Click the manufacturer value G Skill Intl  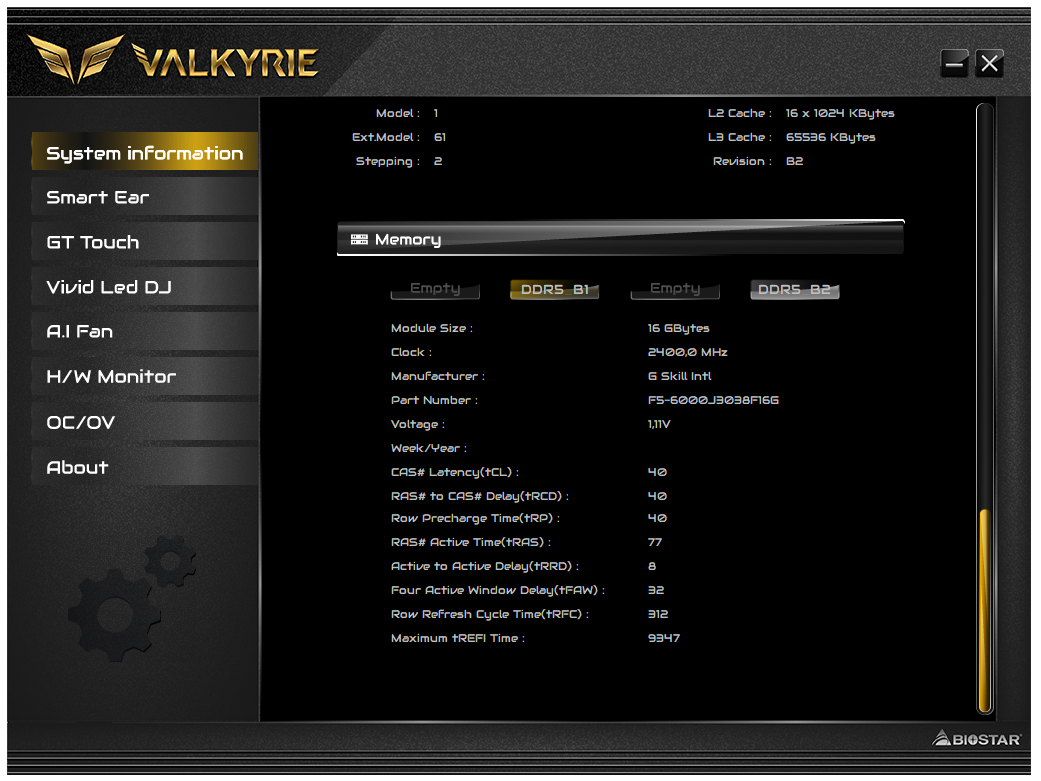click(x=679, y=376)
